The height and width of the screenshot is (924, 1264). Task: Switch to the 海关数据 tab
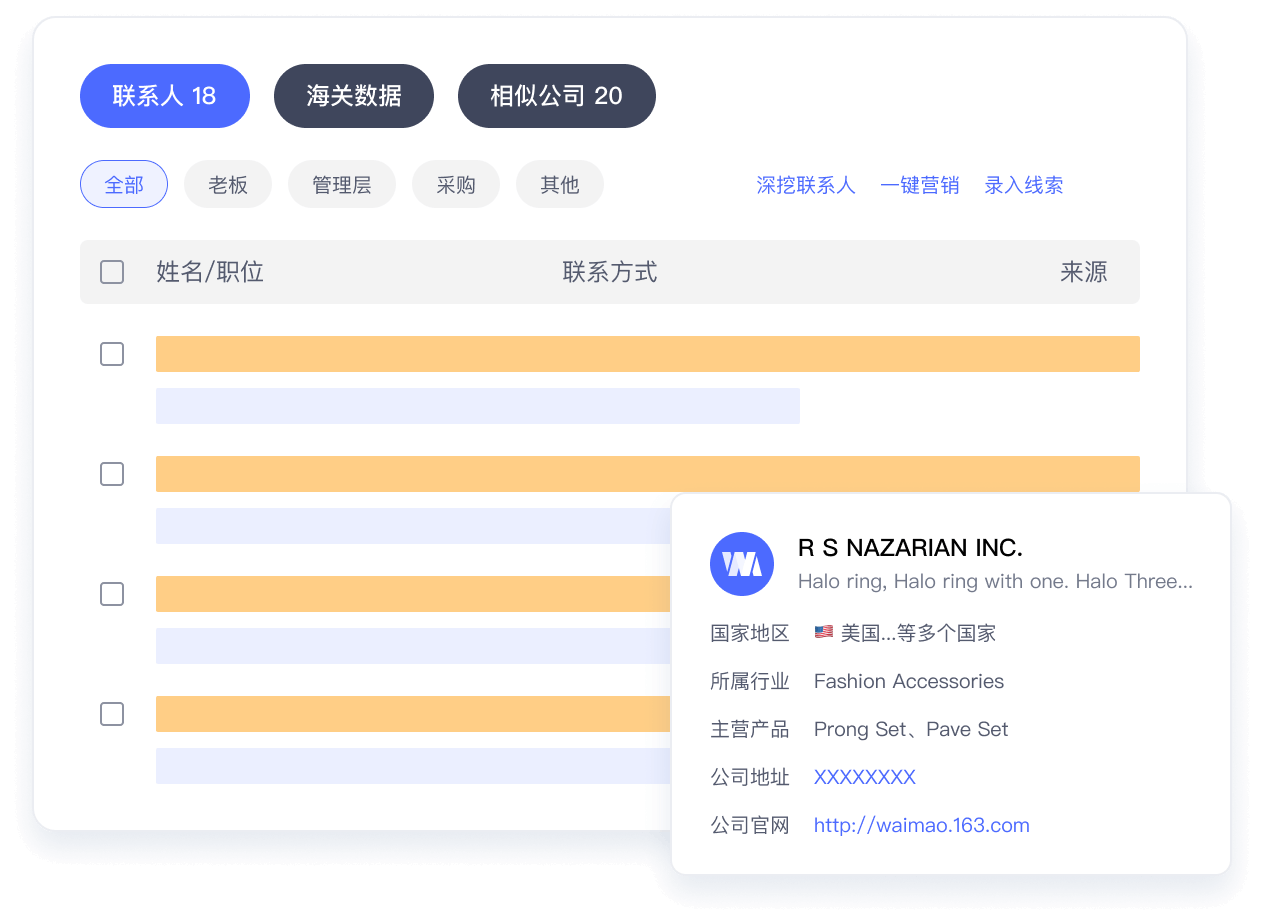coord(353,95)
